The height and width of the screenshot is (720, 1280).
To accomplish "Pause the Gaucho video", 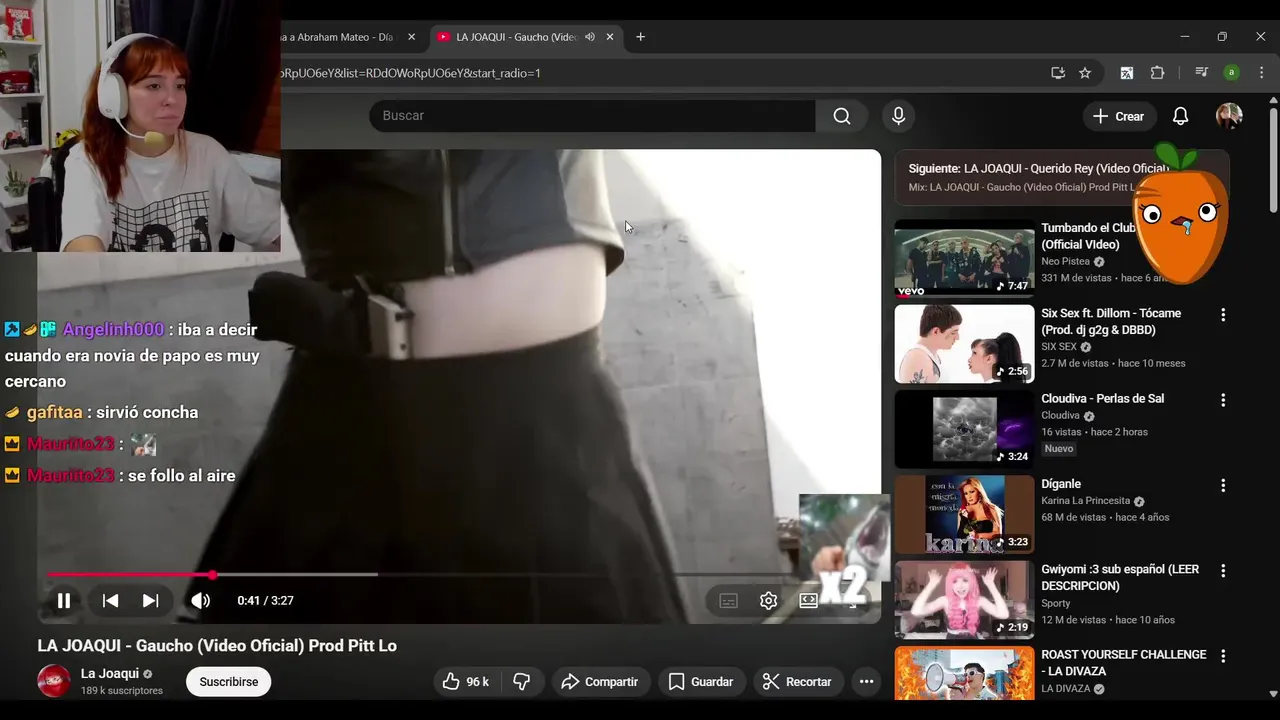I will (x=63, y=601).
